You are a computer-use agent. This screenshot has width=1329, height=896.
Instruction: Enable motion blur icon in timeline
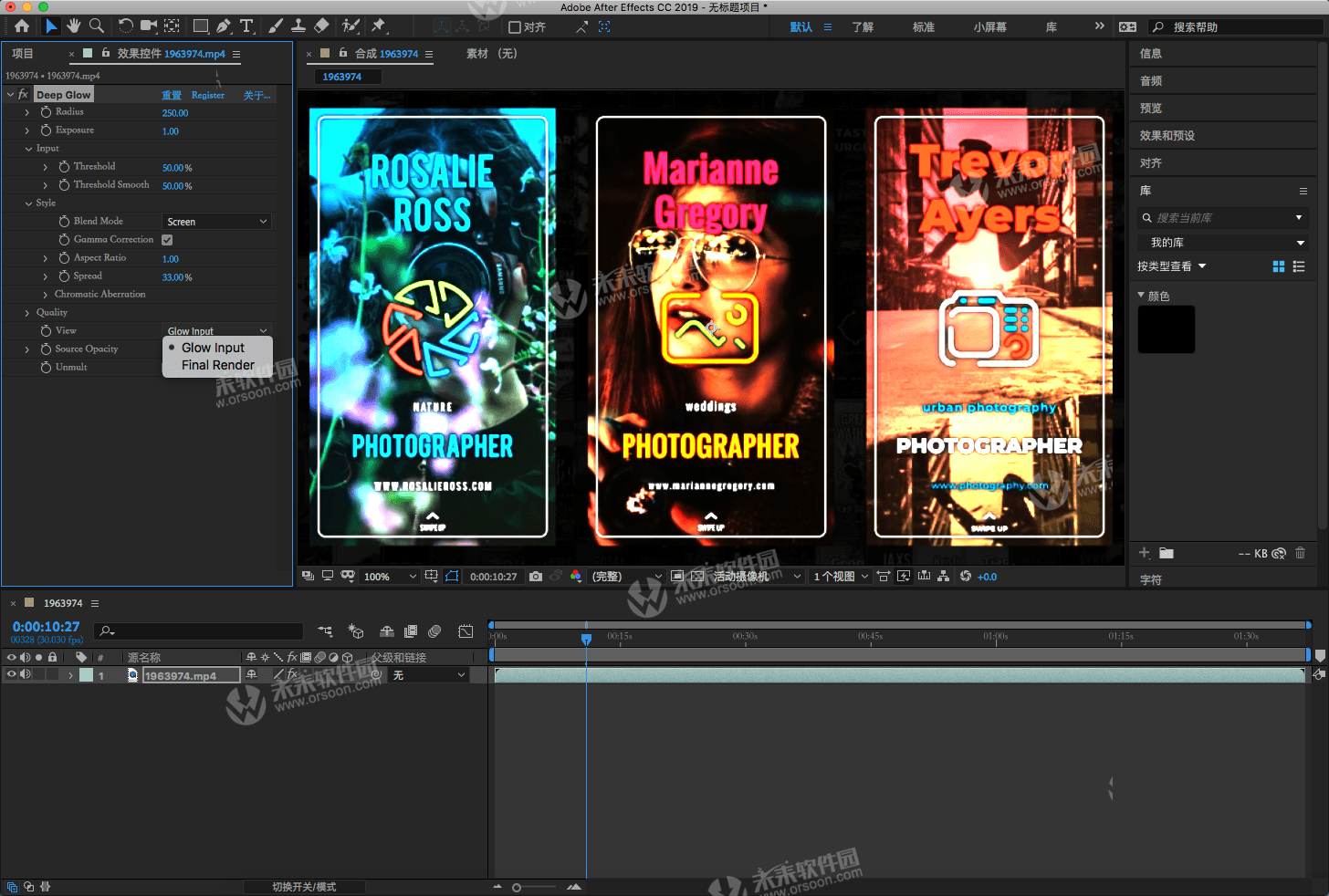pos(434,631)
